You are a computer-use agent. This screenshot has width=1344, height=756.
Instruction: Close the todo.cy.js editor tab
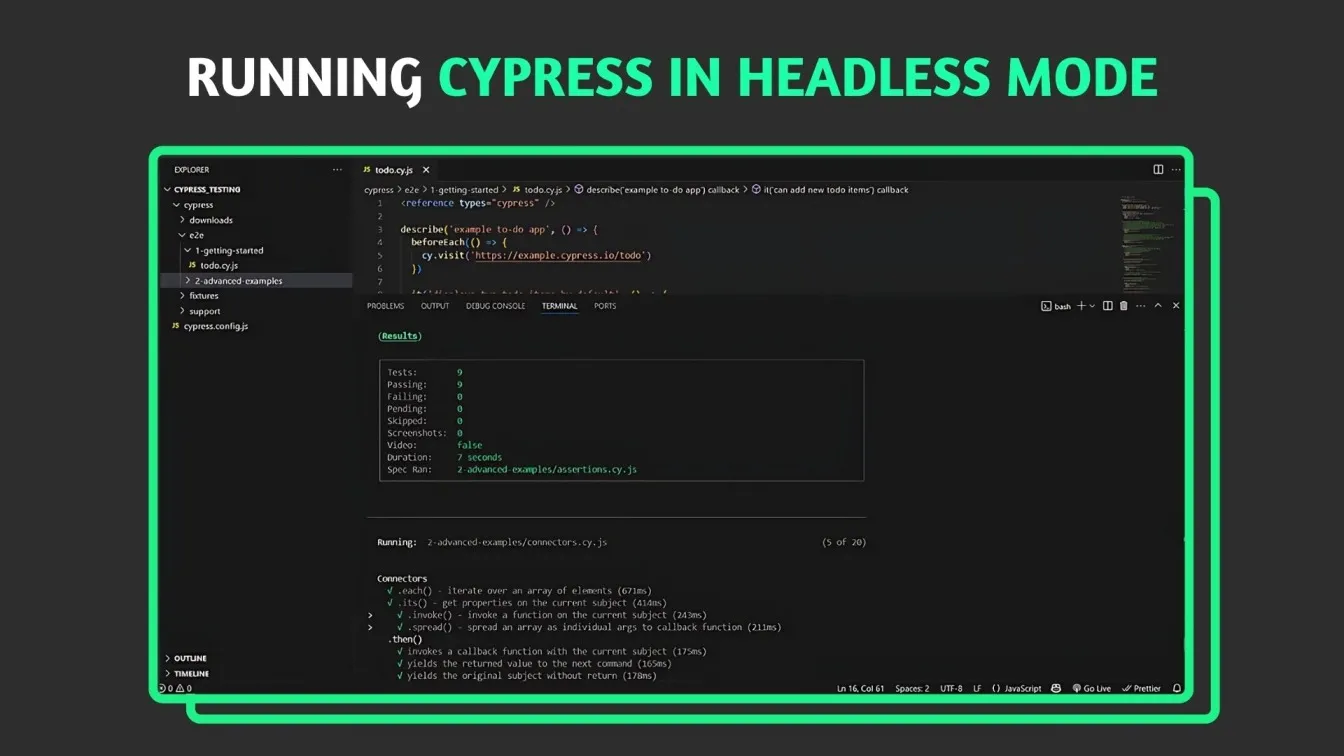tap(426, 170)
